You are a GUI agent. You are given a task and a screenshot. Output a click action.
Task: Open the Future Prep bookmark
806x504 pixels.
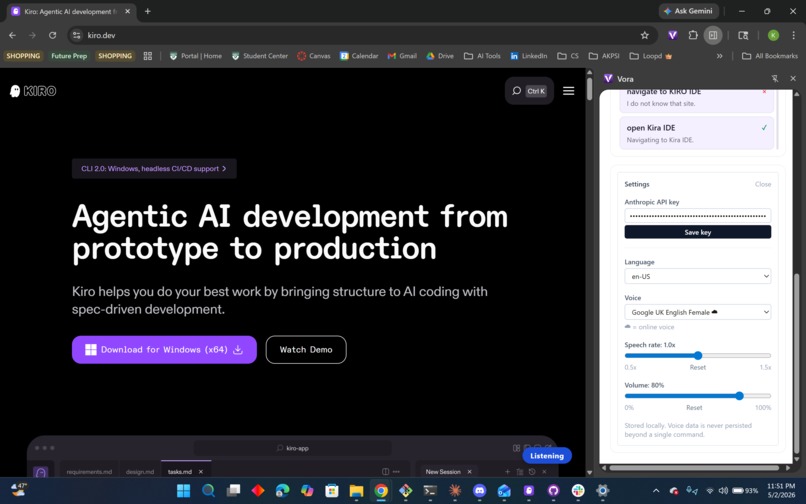(x=69, y=56)
